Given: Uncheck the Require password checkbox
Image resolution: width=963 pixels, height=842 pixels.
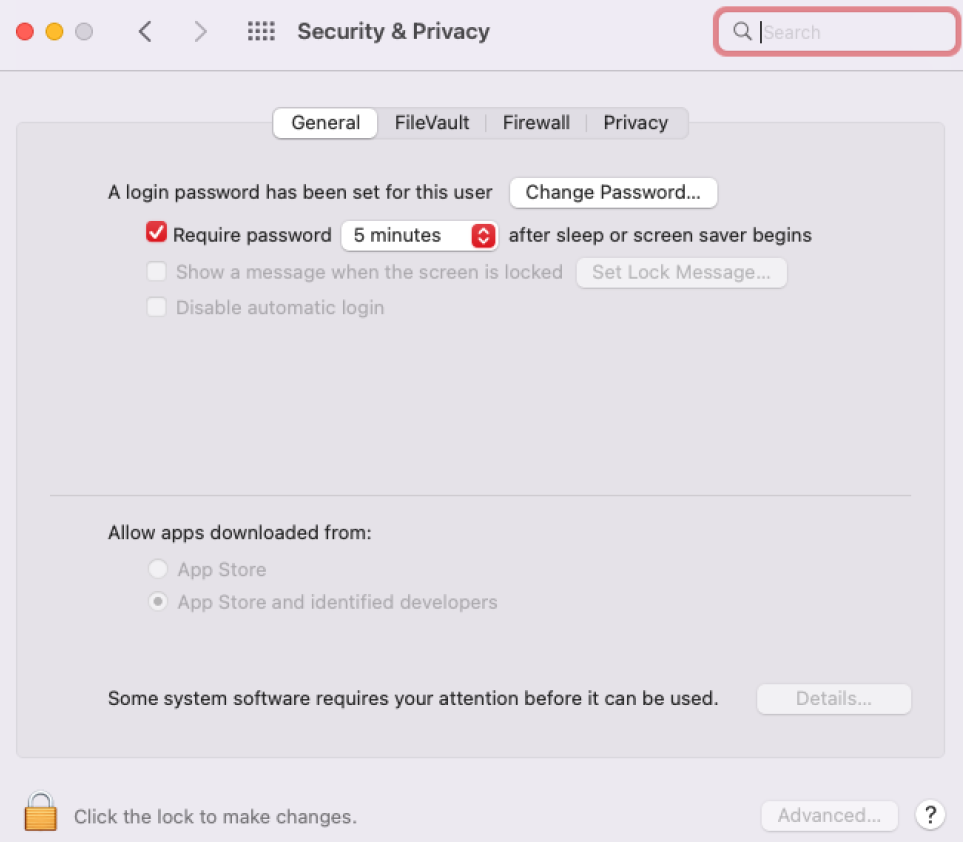Looking at the screenshot, I should tap(156, 234).
